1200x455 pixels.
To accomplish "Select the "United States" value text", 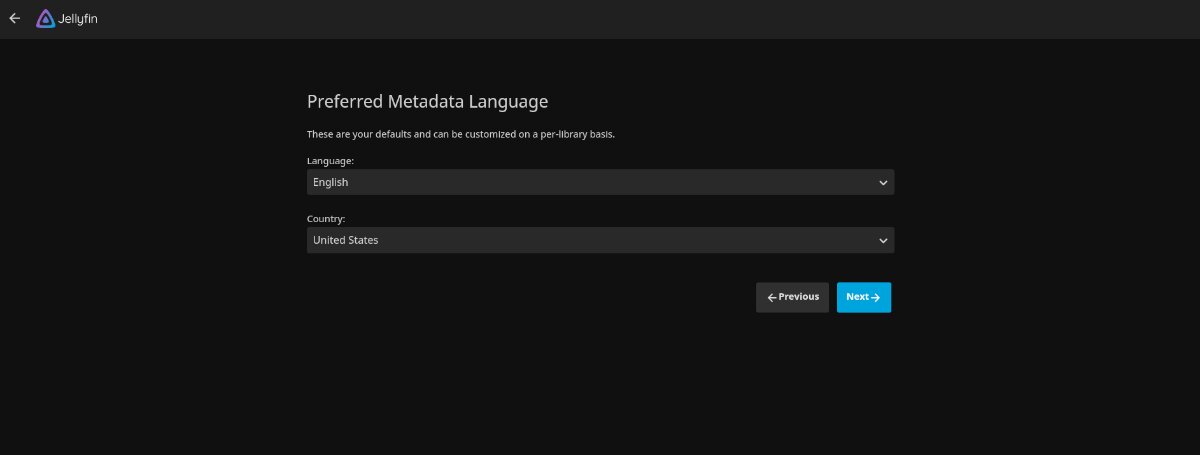I will 346,240.
